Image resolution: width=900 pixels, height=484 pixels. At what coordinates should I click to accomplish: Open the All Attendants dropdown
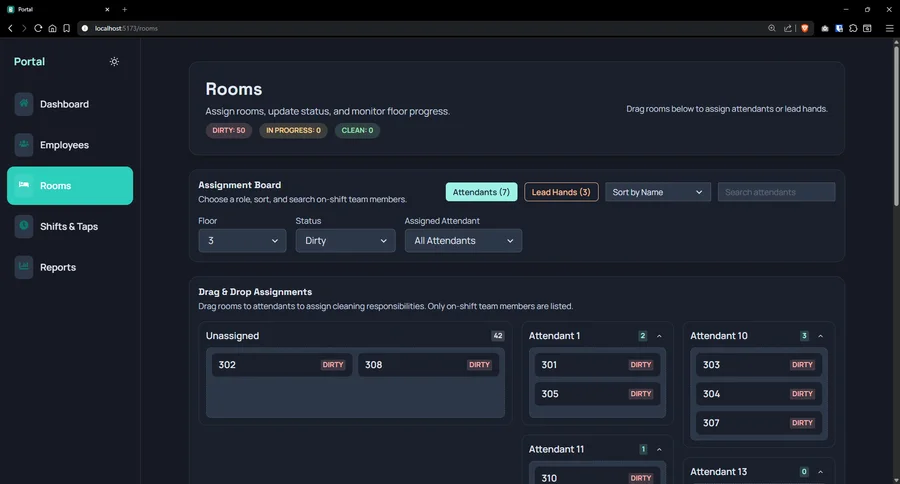[463, 241]
